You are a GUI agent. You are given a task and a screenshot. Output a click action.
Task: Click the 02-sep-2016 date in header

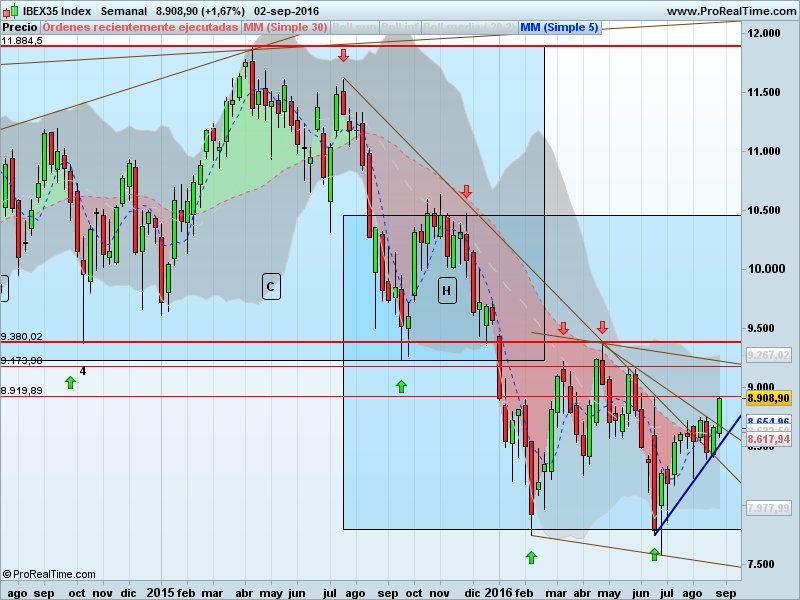tap(286, 11)
